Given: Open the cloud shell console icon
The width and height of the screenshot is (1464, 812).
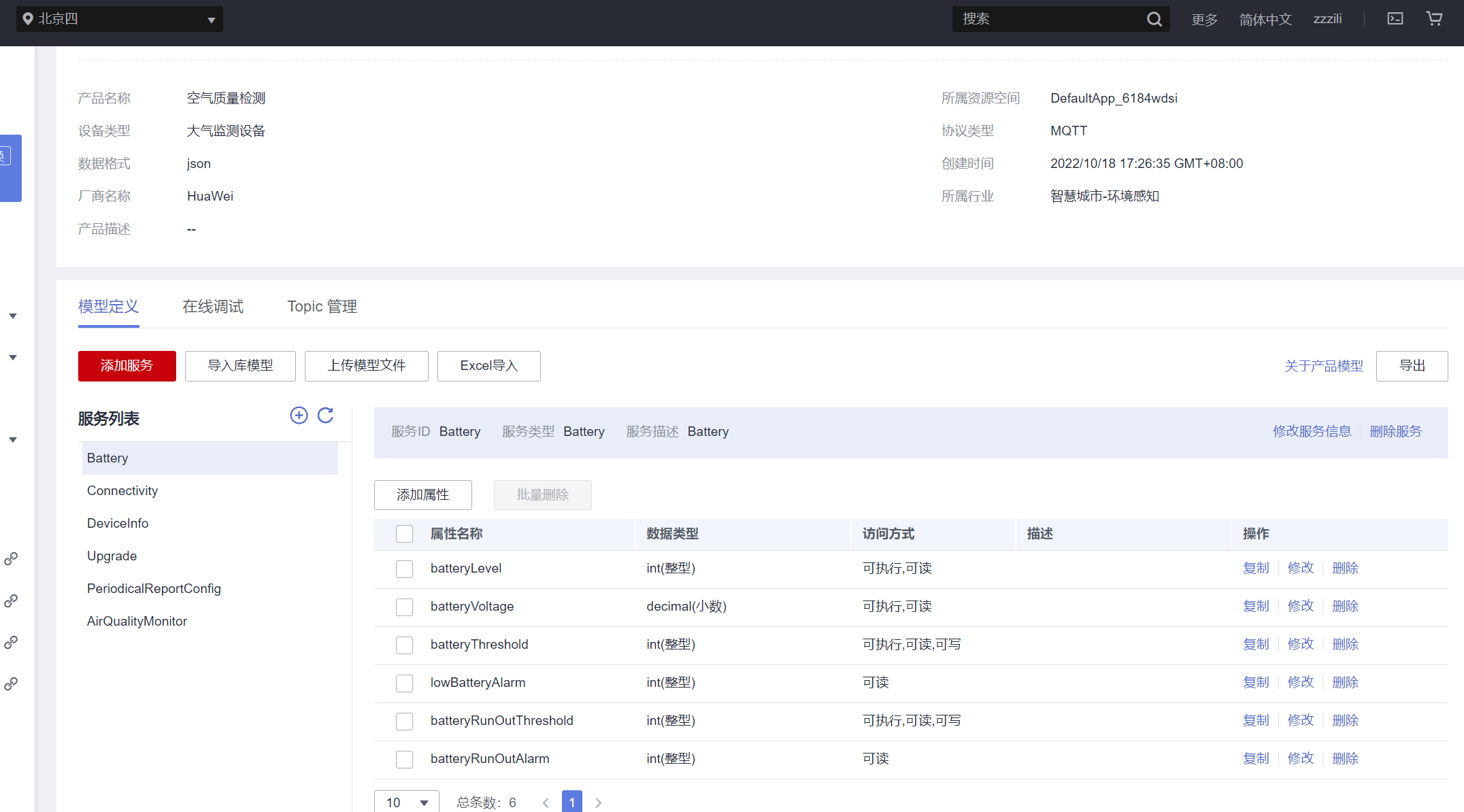Looking at the screenshot, I should point(1395,19).
